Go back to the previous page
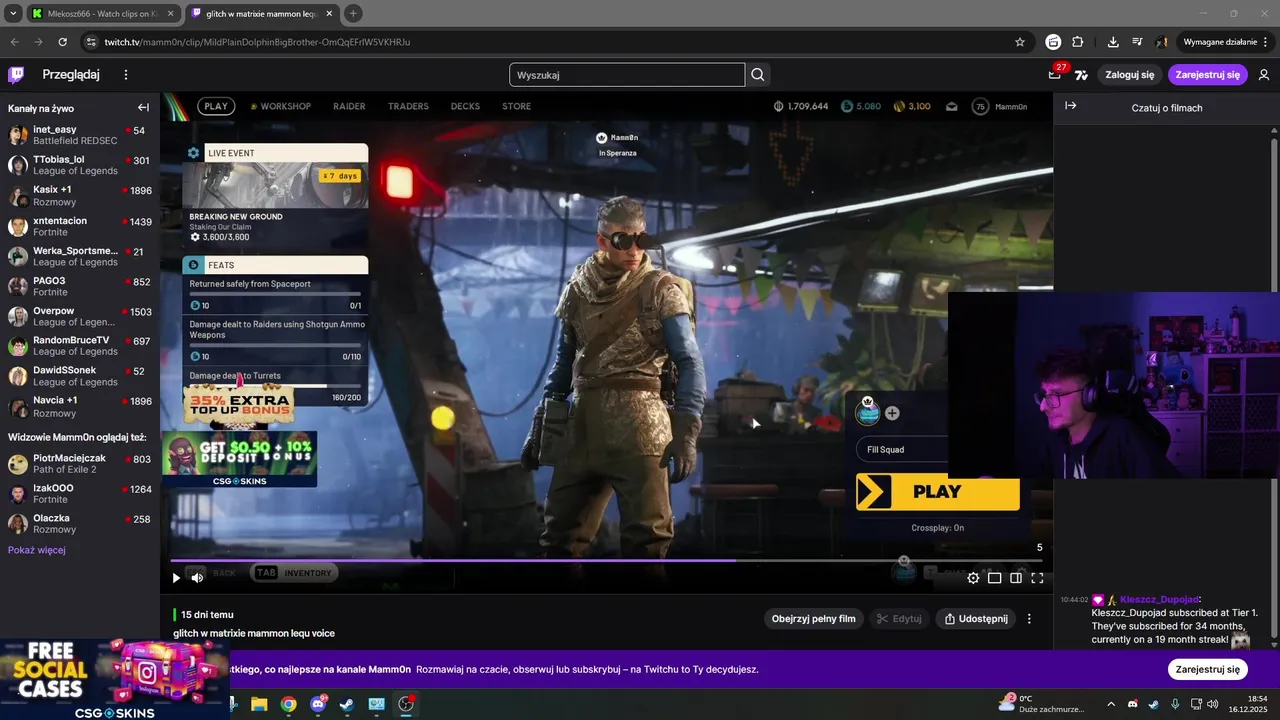Screen dimensions: 1280x720 click(14, 42)
